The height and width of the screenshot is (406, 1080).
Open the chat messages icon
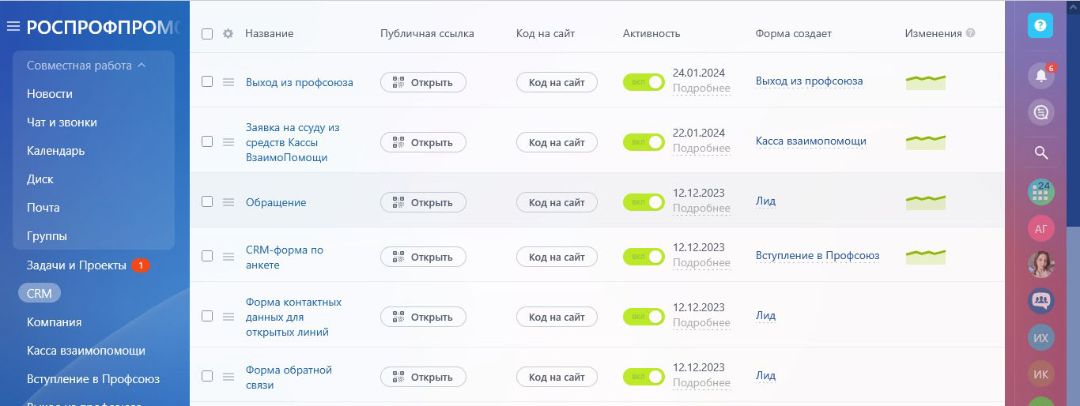coord(1041,113)
